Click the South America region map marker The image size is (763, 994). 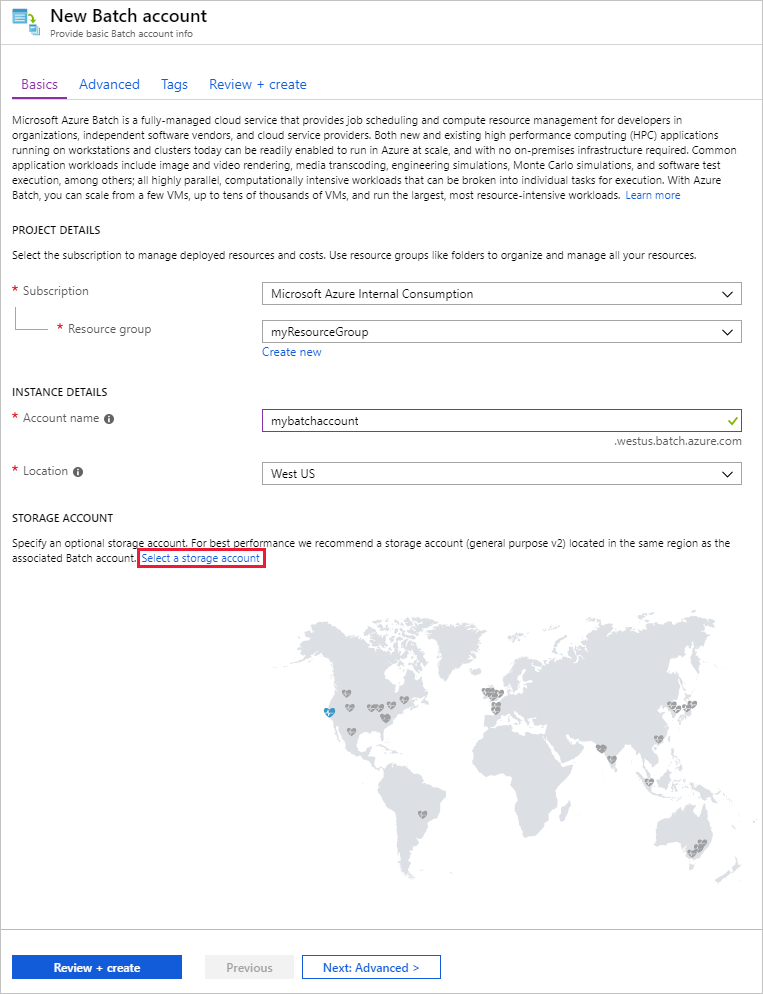(x=423, y=815)
